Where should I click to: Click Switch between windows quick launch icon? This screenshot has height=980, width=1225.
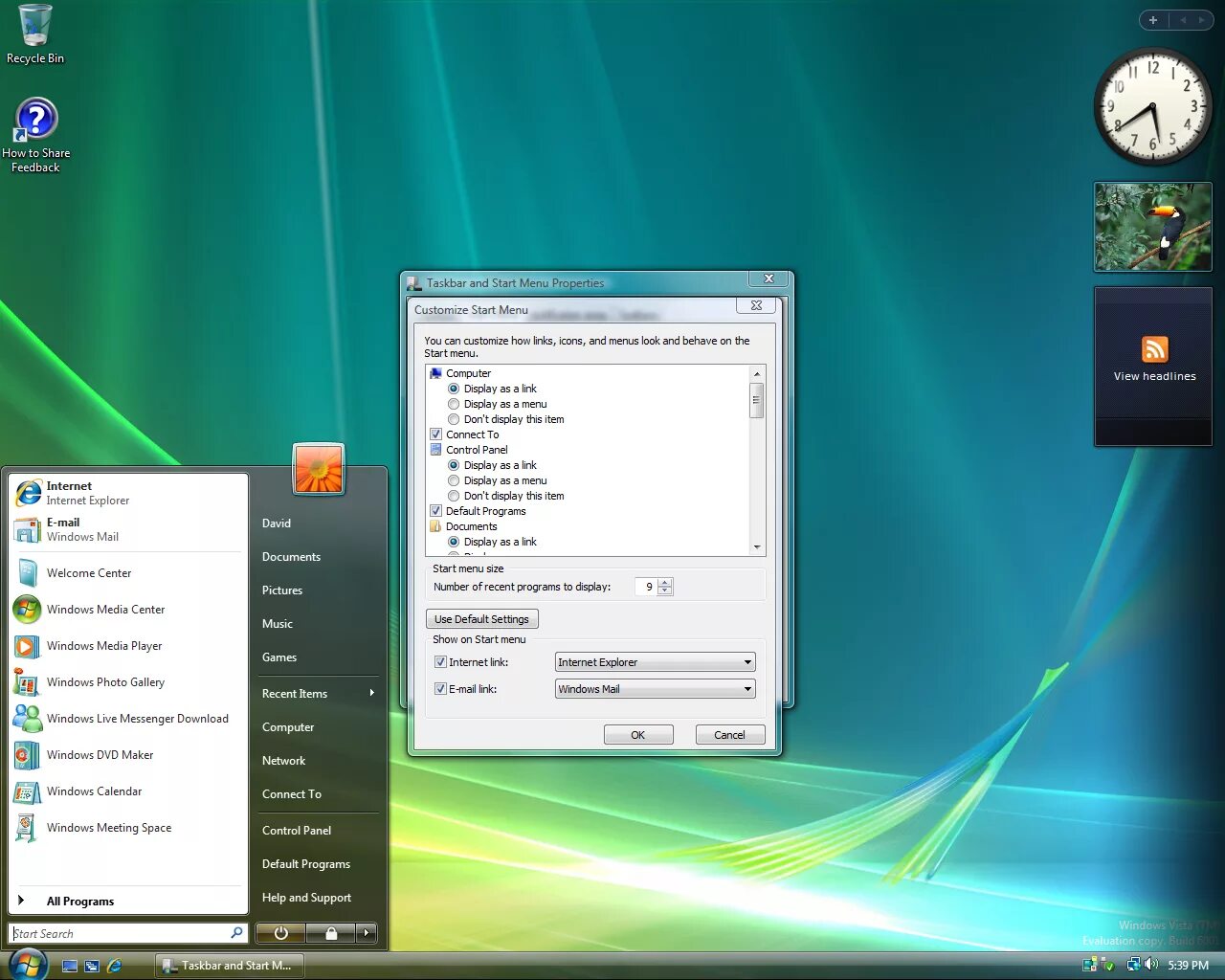tap(92, 966)
